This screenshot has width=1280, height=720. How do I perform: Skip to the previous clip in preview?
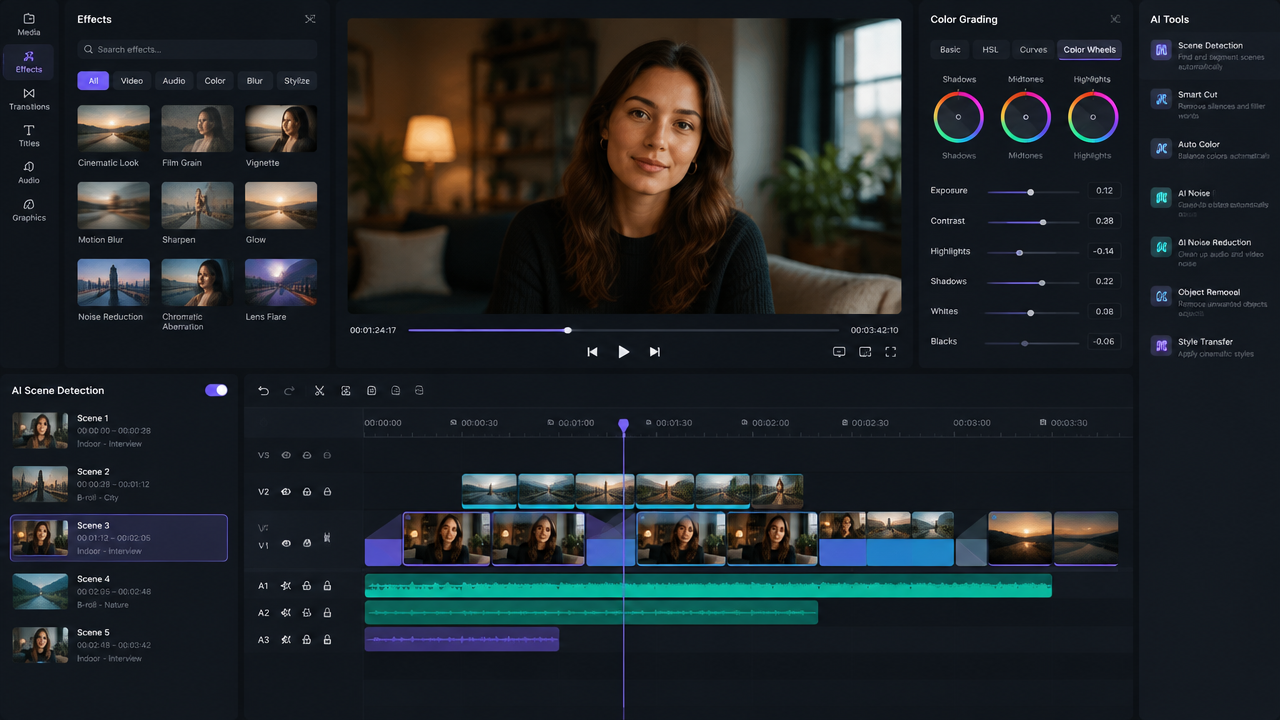coord(592,352)
